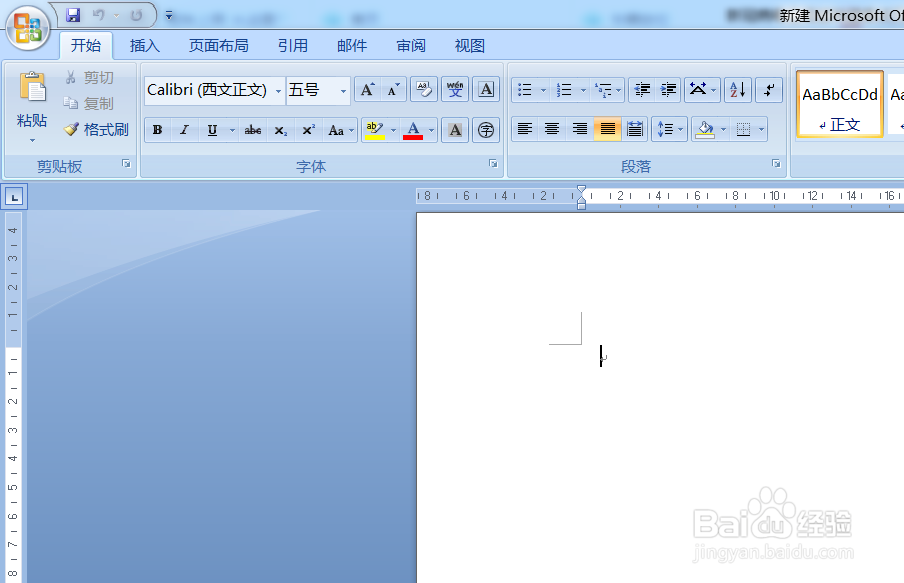Toggle show paragraph marks
The image size is (904, 583).
769,90
